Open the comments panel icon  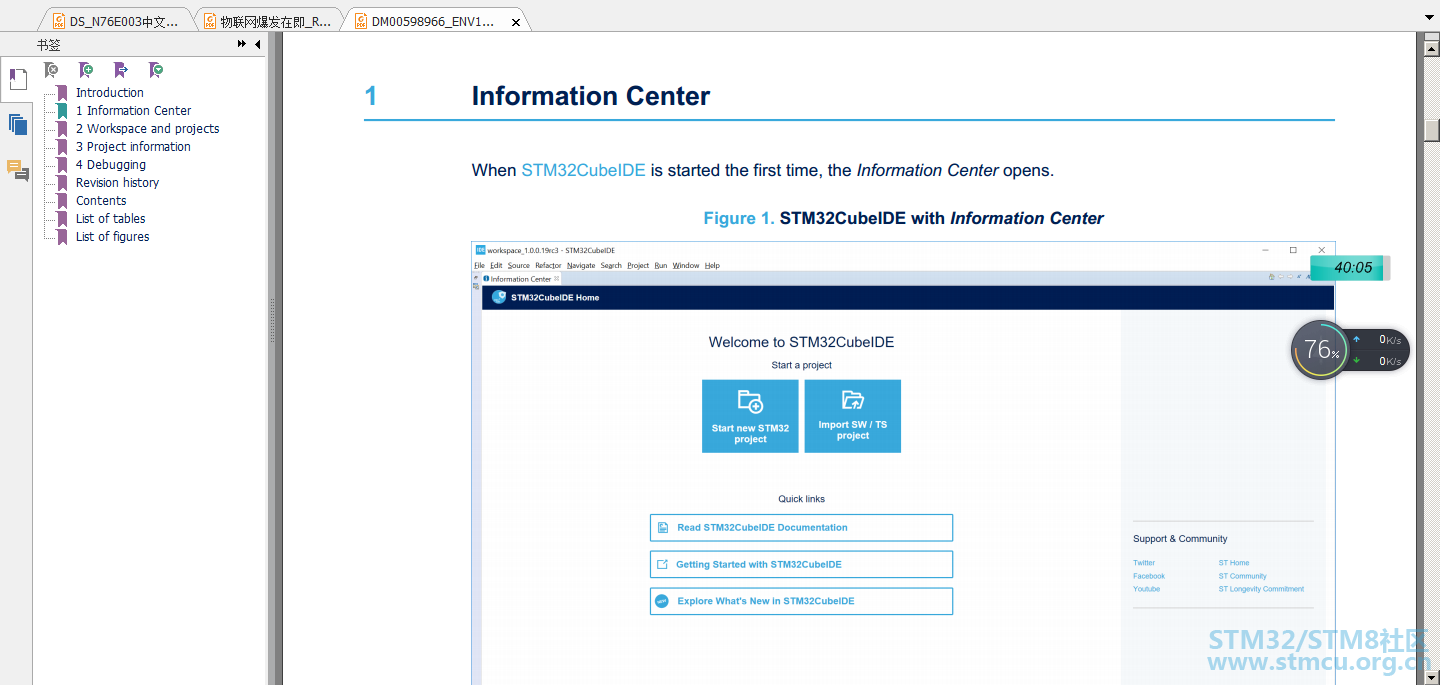tap(17, 170)
